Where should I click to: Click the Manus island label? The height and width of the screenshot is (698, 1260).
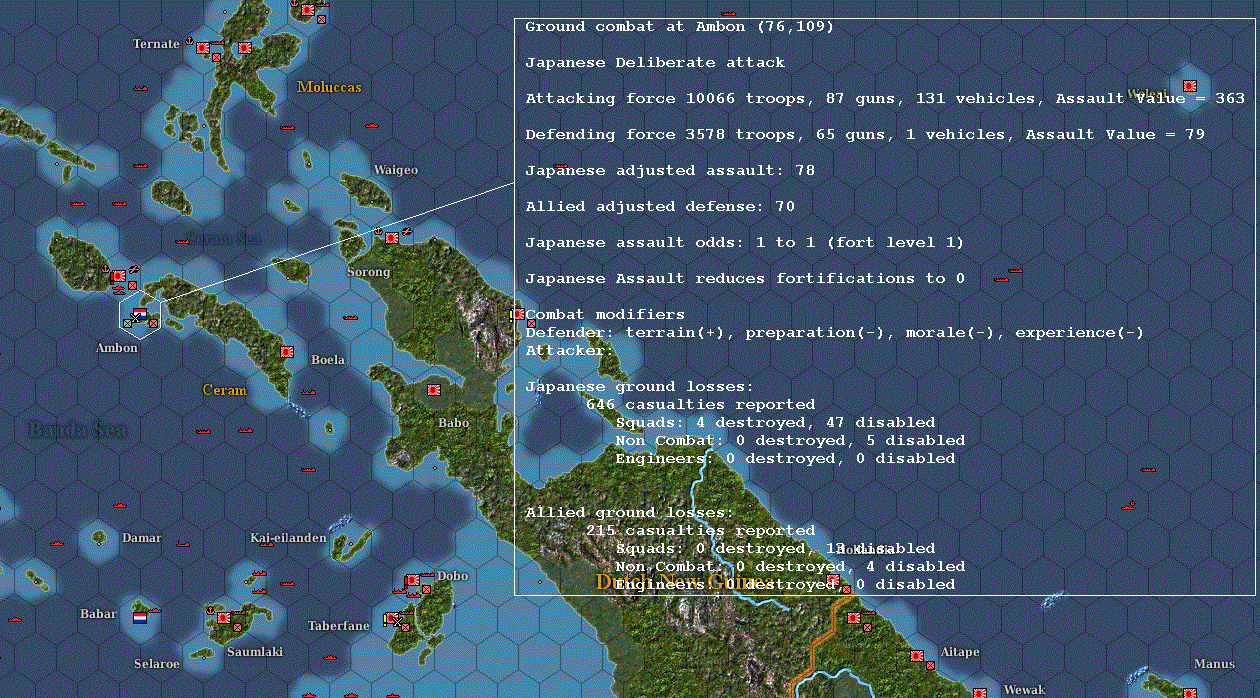point(1214,664)
